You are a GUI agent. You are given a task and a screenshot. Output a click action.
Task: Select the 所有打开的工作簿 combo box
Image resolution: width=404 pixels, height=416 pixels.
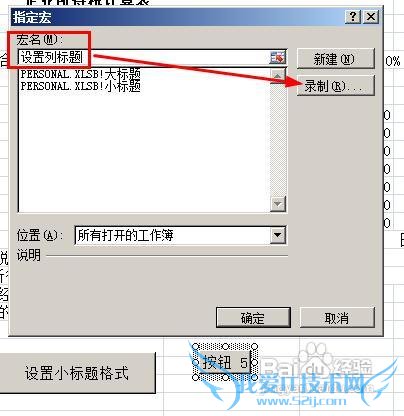click(x=180, y=236)
